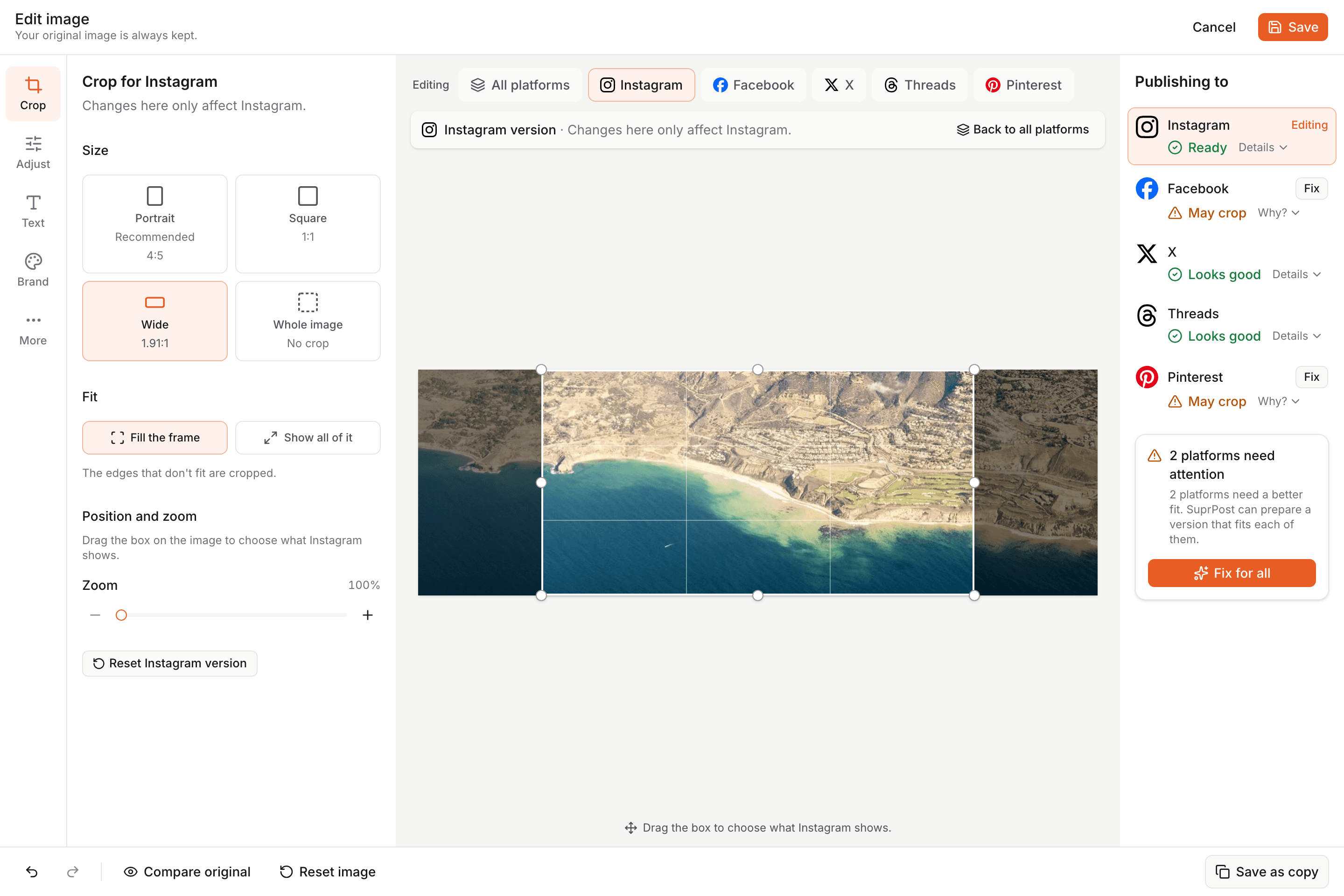The width and height of the screenshot is (1344, 896).
Task: Click the Zoom slider thumb
Action: coord(121,615)
